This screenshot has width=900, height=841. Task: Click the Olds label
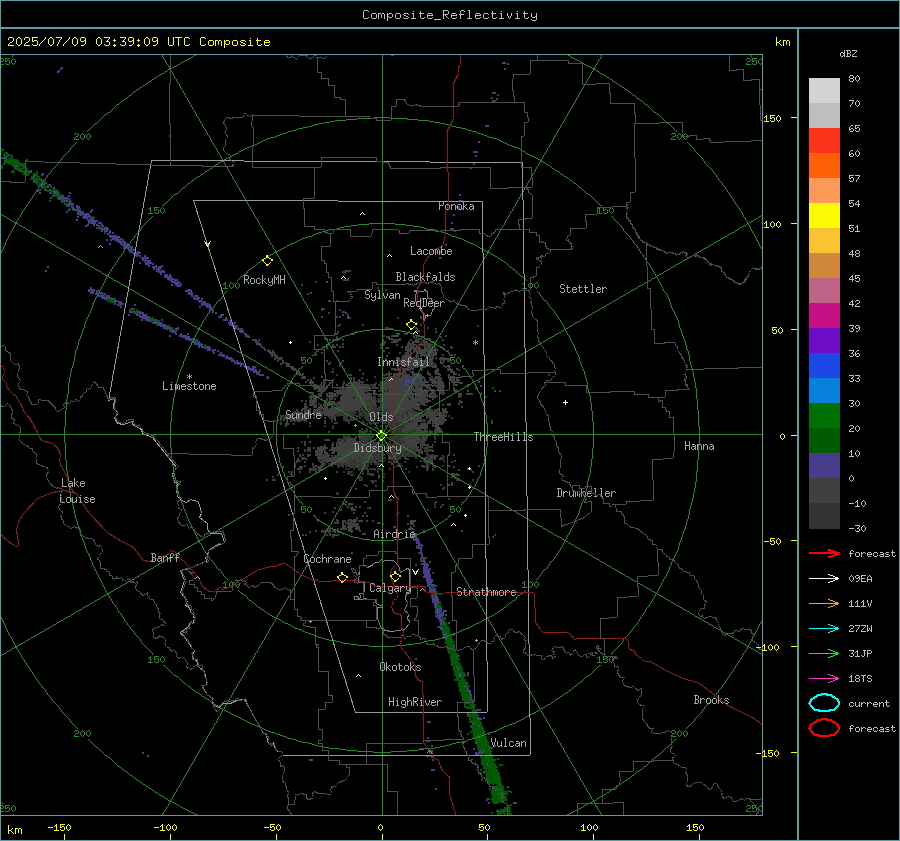381,417
